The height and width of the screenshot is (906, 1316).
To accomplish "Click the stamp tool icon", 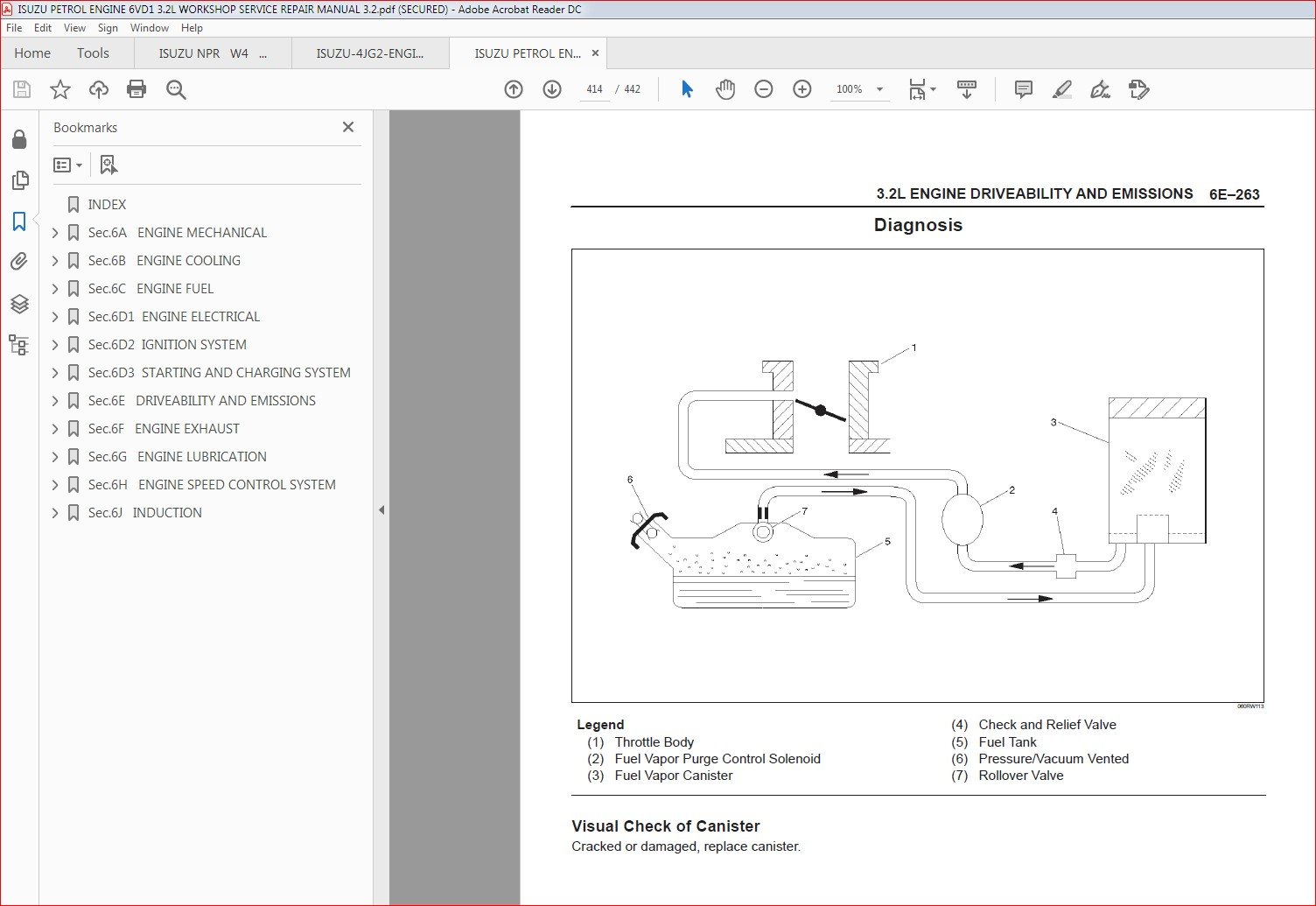I will (x=1138, y=89).
